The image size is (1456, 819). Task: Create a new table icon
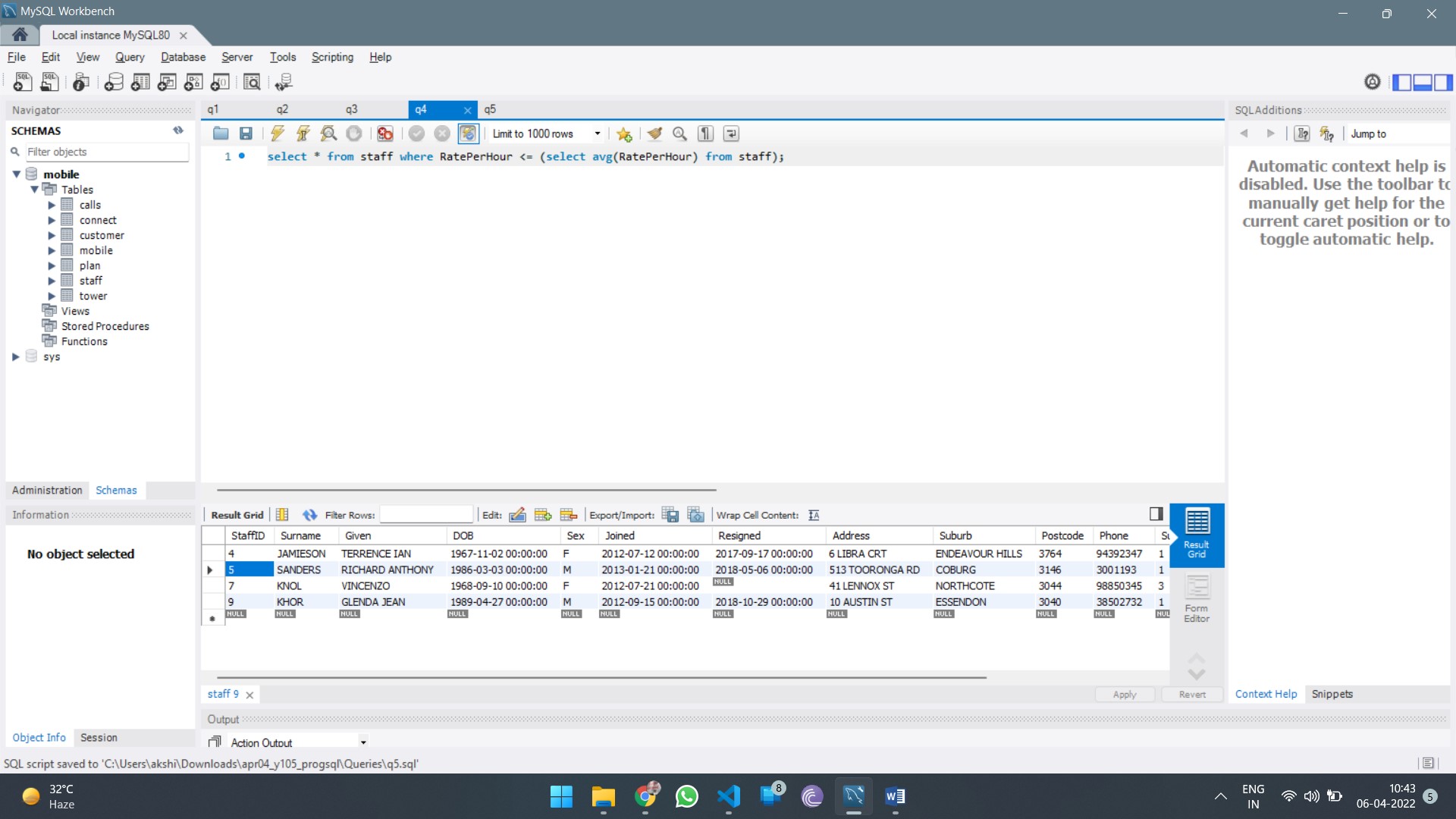(x=140, y=82)
